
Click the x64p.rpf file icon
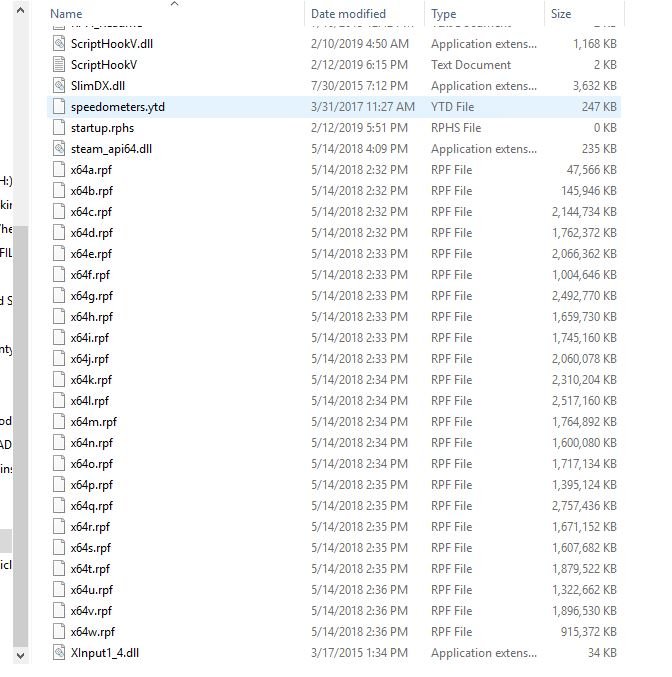click(59, 485)
